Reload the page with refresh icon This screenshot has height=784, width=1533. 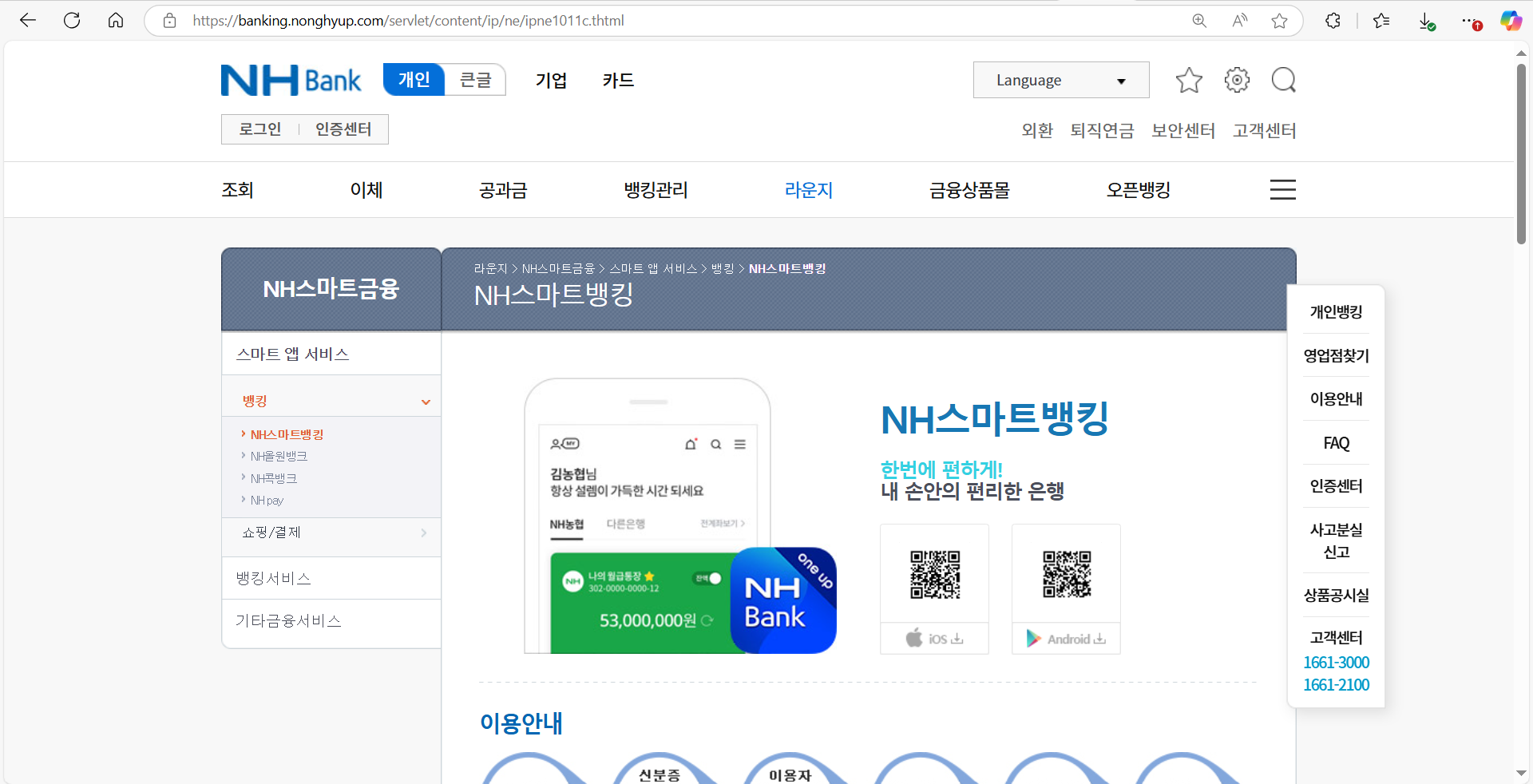tap(72, 21)
